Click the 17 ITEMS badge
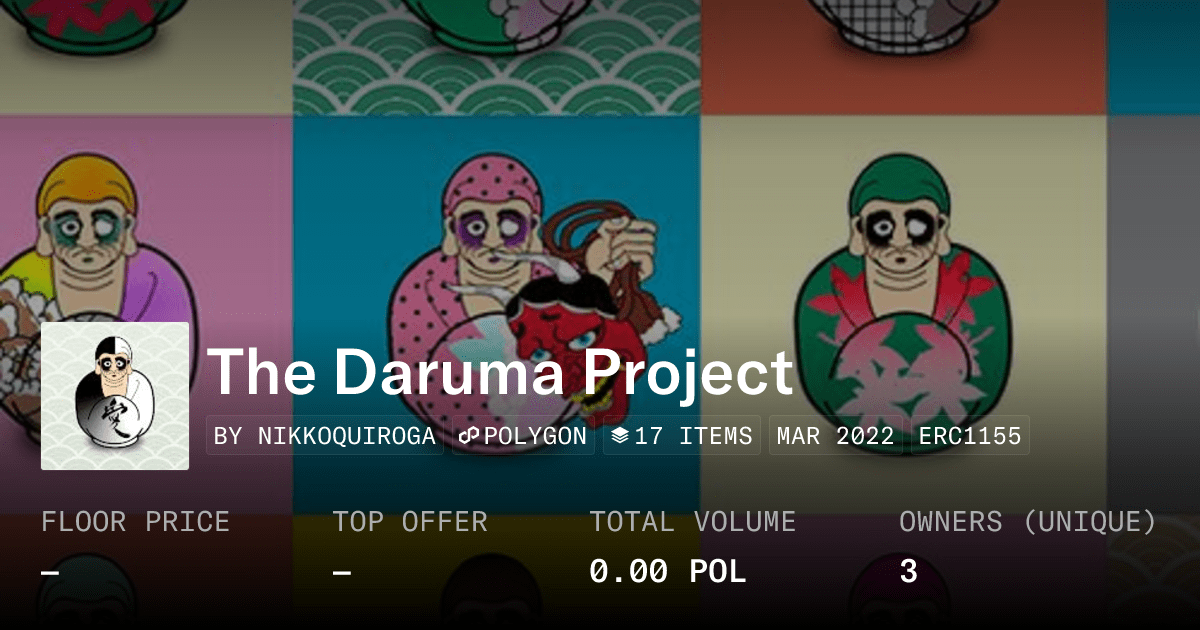This screenshot has height=630, width=1200. 681,436
